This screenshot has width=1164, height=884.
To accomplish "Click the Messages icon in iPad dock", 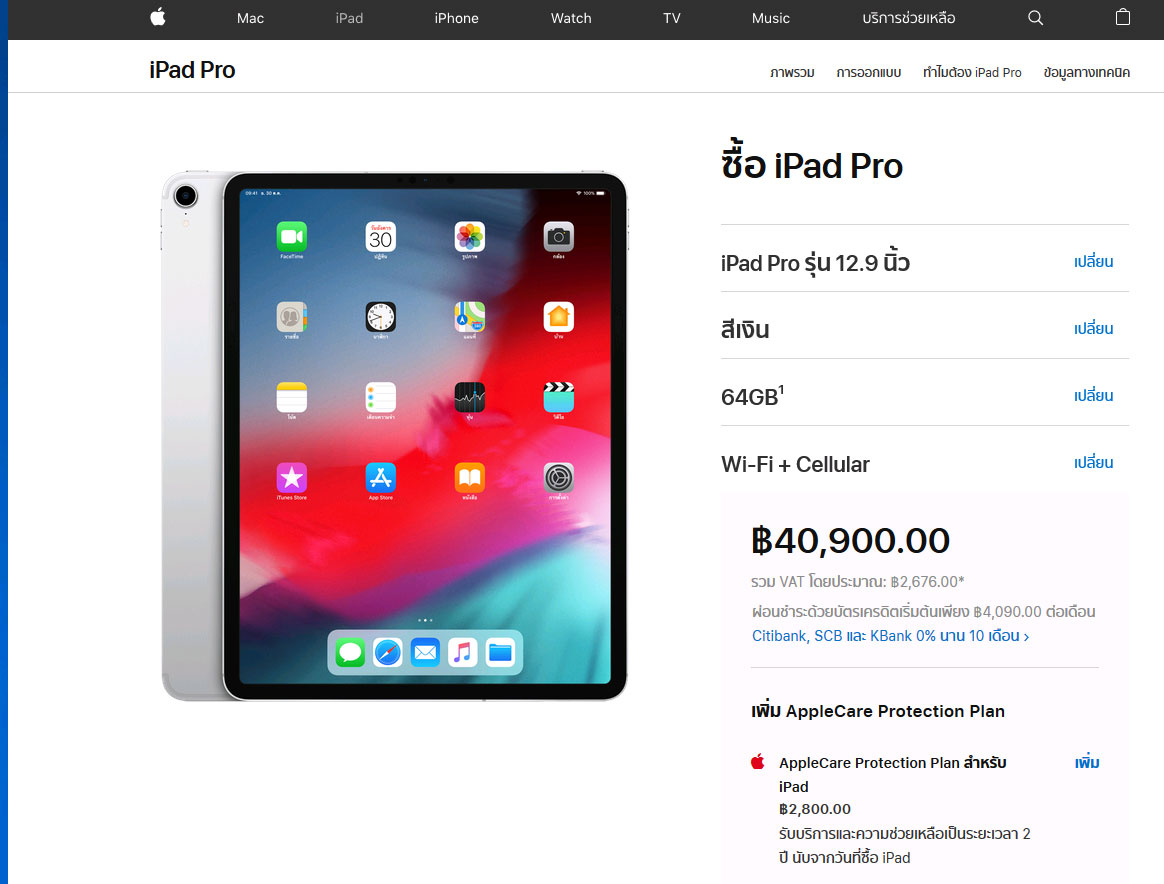I will click(350, 653).
